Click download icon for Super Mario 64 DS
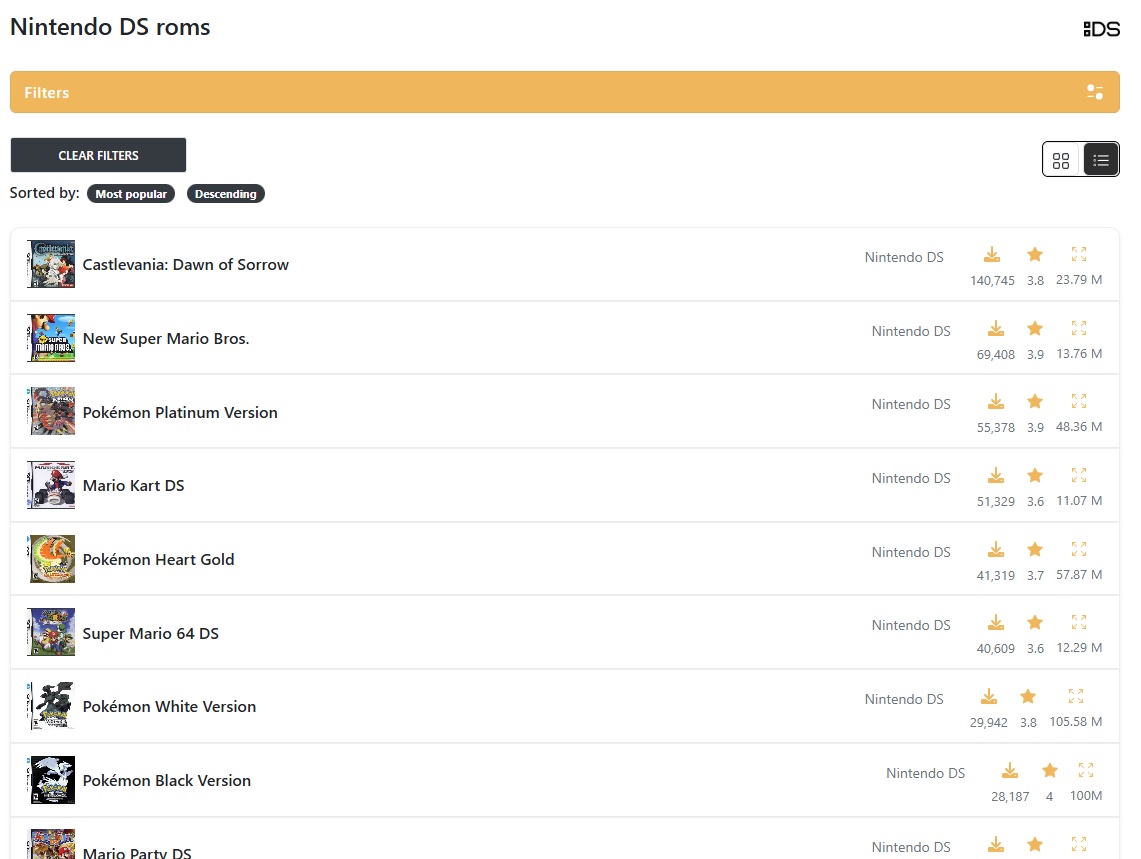 pyautogui.click(x=995, y=623)
